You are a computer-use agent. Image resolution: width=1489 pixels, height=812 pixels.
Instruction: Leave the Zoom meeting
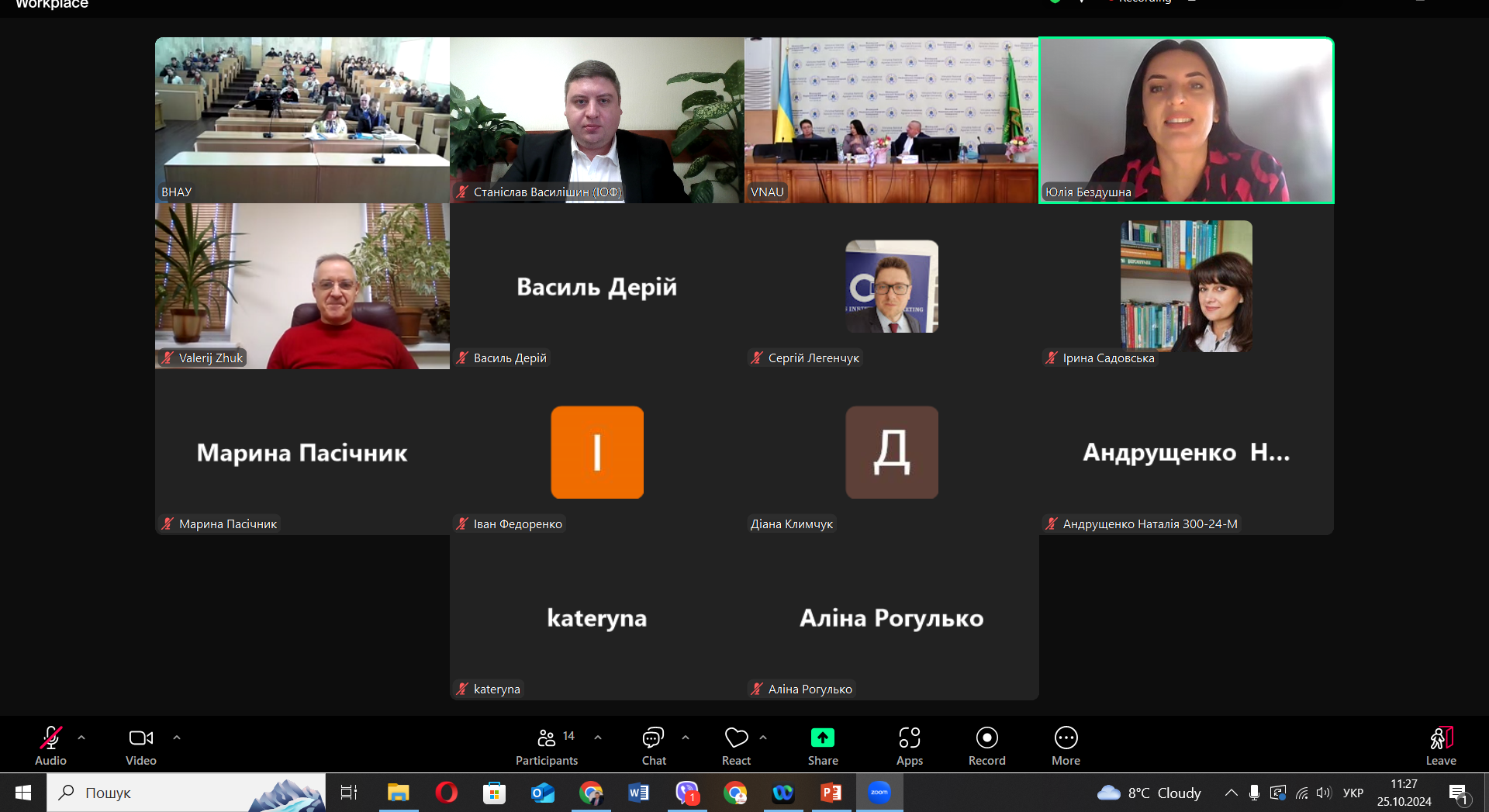1441,746
